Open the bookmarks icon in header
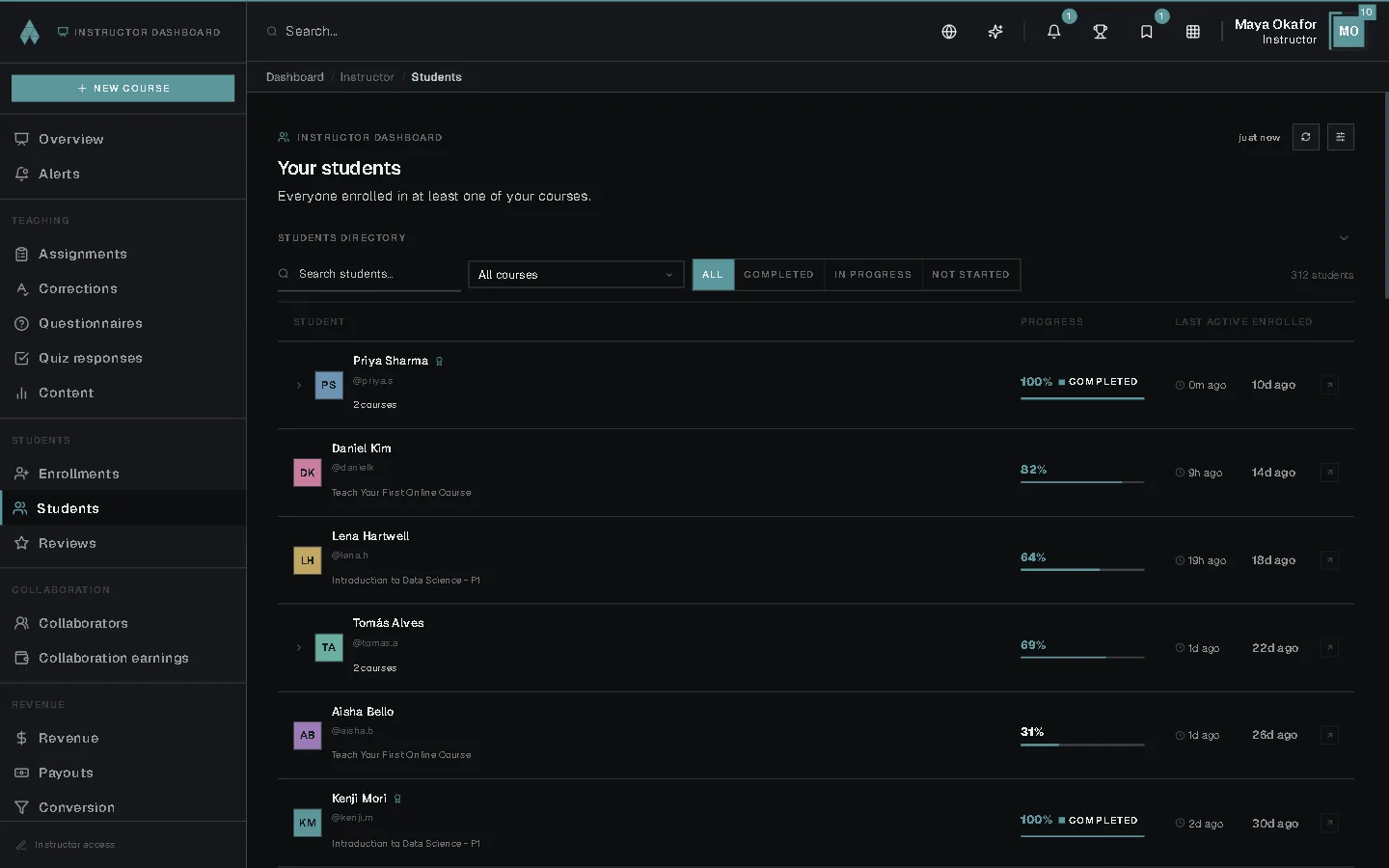This screenshot has height=868, width=1389. (x=1147, y=32)
